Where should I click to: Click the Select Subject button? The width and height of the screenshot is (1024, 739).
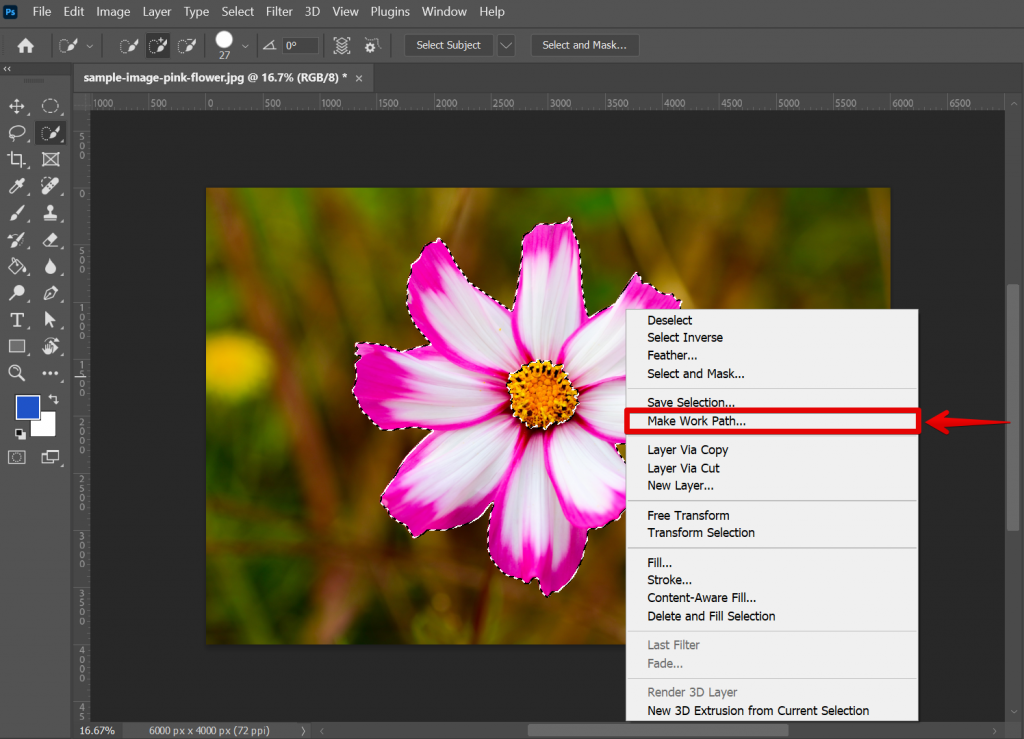448,45
